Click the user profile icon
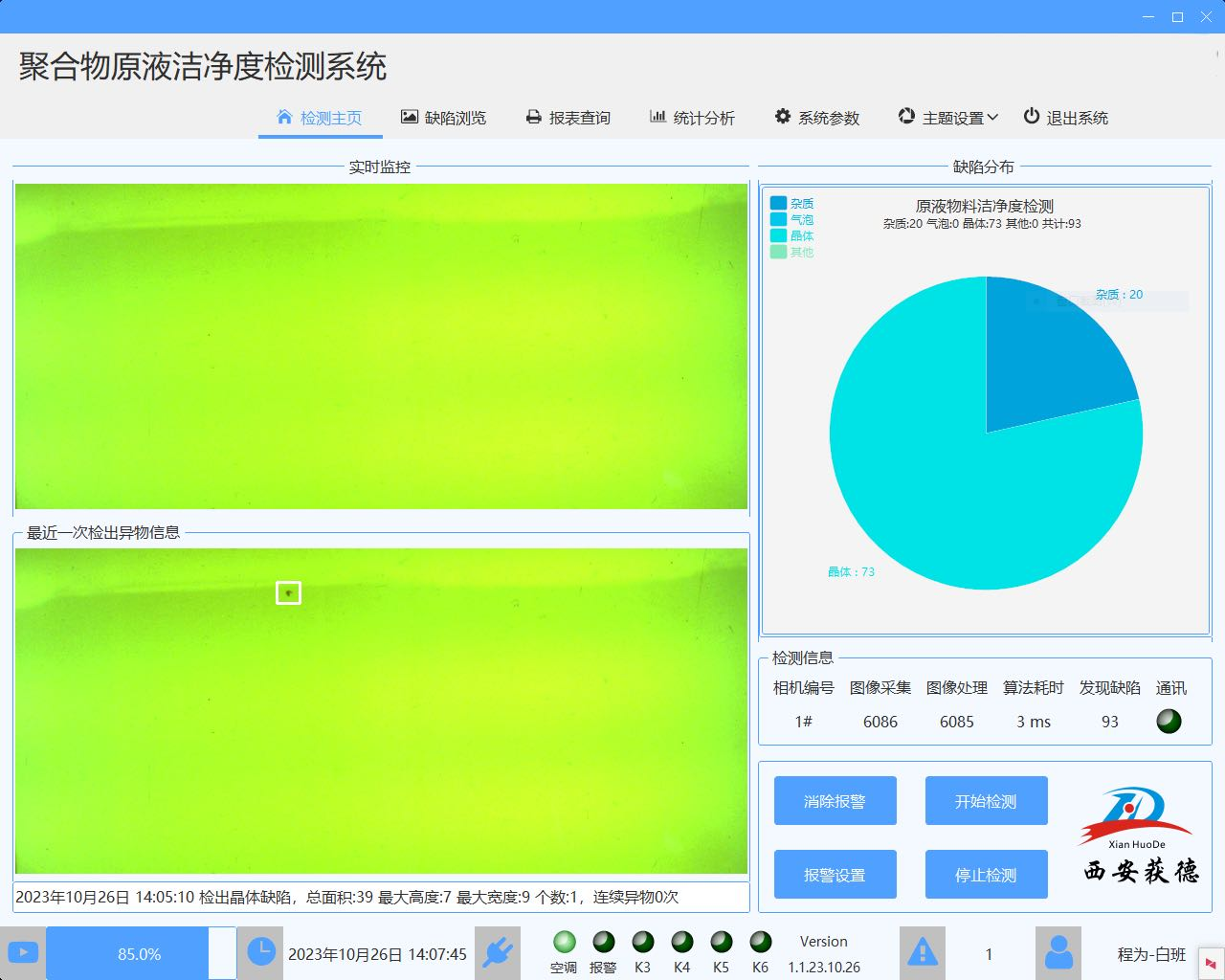1225x980 pixels. click(1058, 953)
